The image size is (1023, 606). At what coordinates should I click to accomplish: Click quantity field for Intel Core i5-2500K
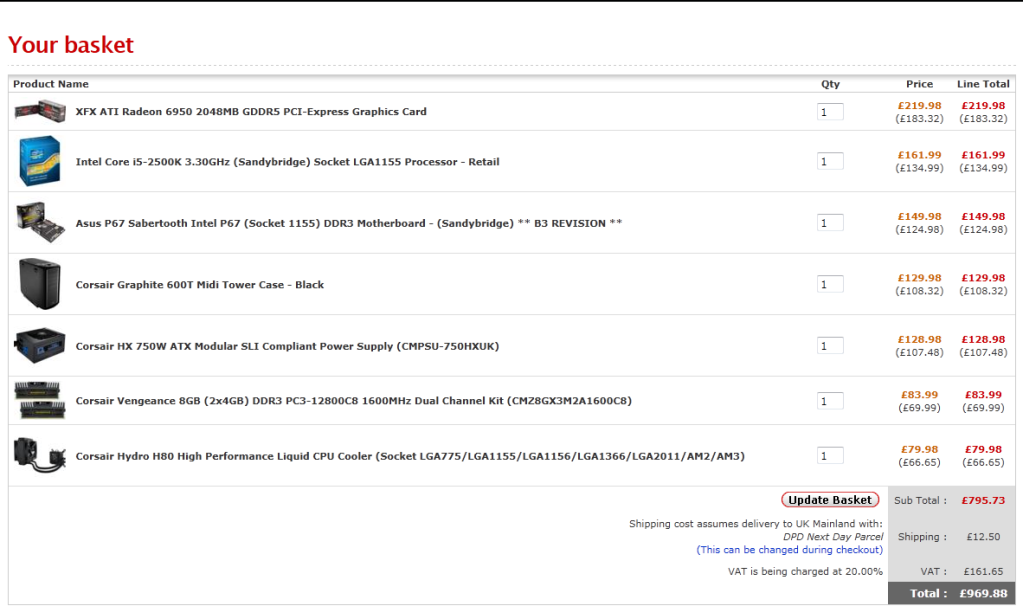(x=830, y=161)
